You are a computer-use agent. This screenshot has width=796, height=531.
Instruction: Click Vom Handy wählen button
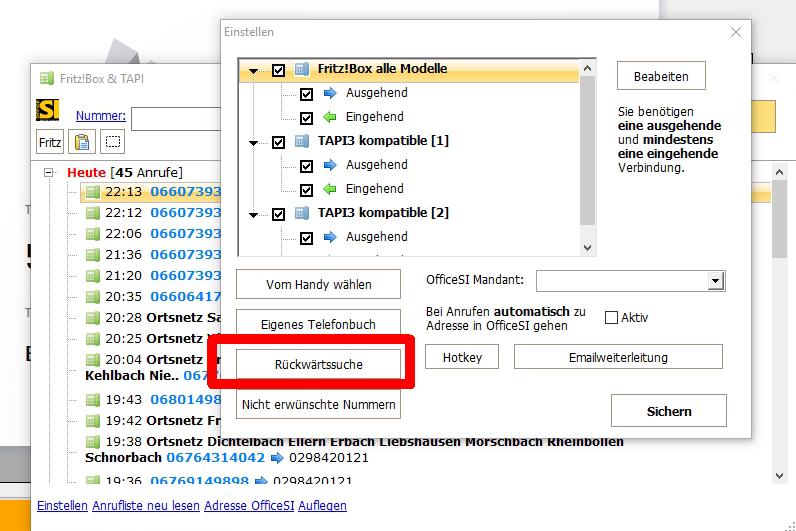pos(318,284)
